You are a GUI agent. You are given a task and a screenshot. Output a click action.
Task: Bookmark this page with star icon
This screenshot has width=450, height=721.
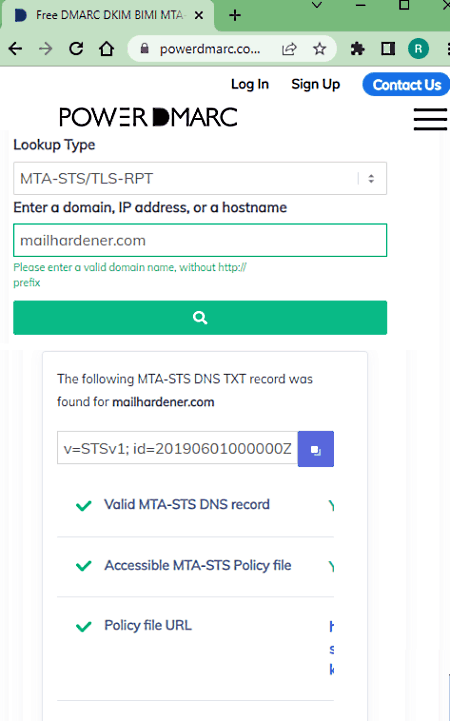pyautogui.click(x=319, y=49)
